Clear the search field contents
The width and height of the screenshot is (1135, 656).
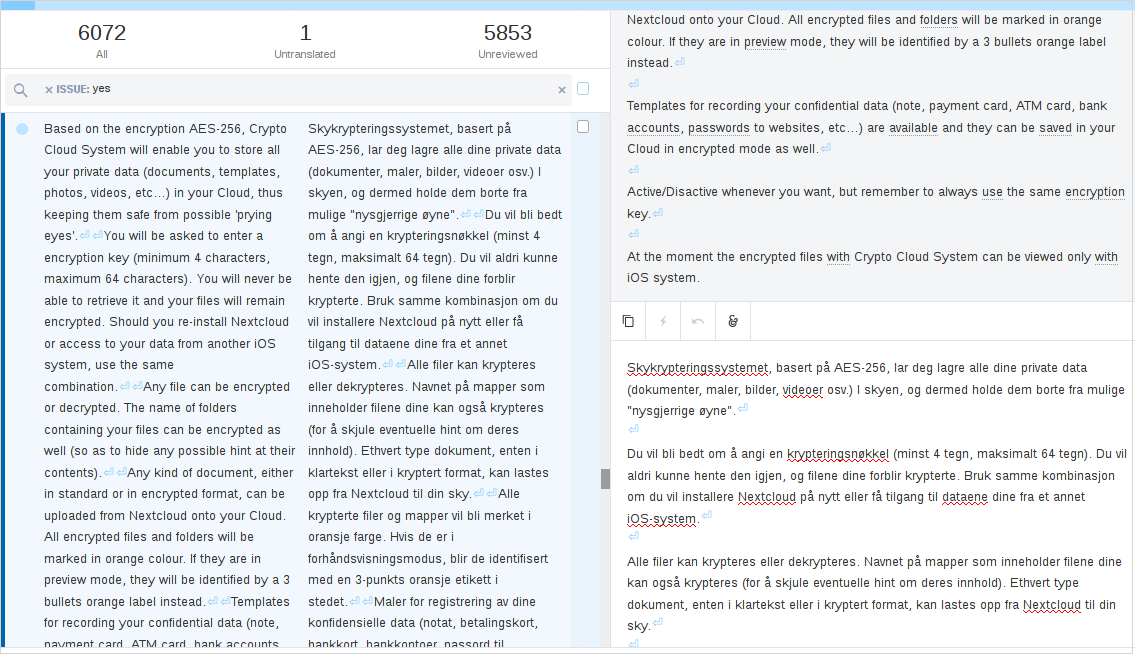click(562, 90)
